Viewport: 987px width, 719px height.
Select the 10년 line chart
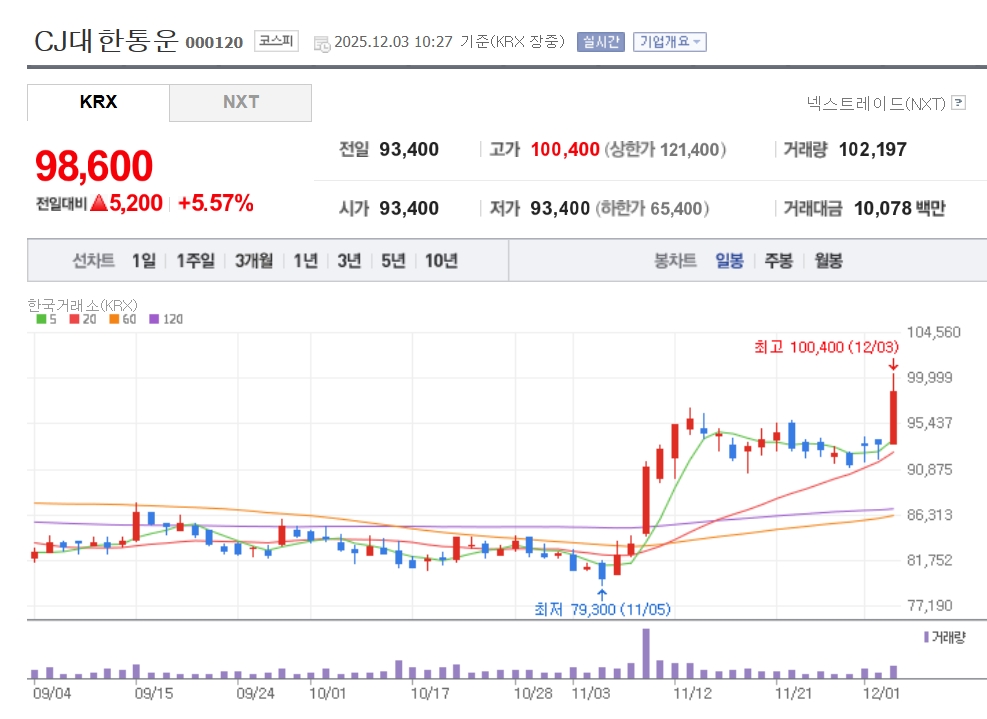pos(441,260)
